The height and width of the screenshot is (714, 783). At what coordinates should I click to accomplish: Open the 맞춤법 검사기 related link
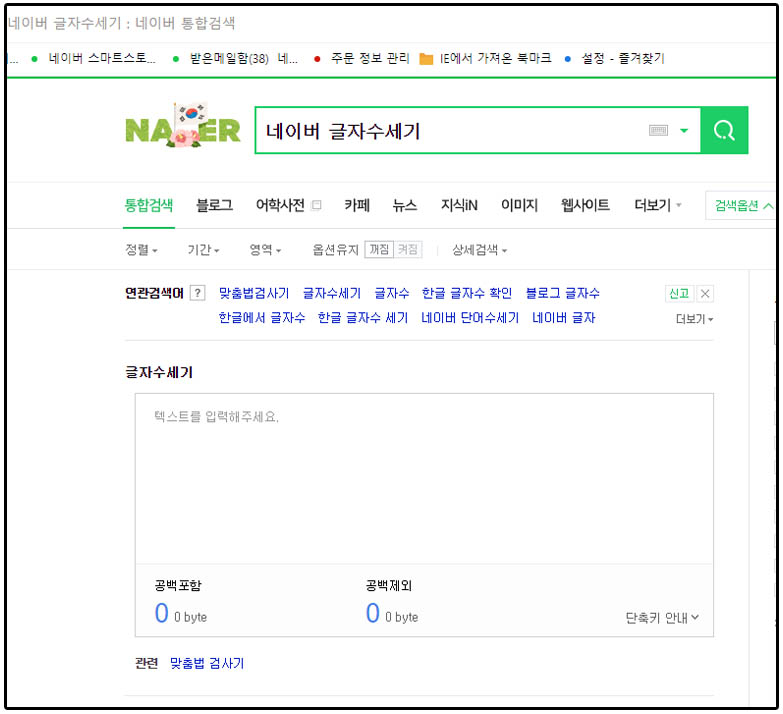(x=207, y=663)
